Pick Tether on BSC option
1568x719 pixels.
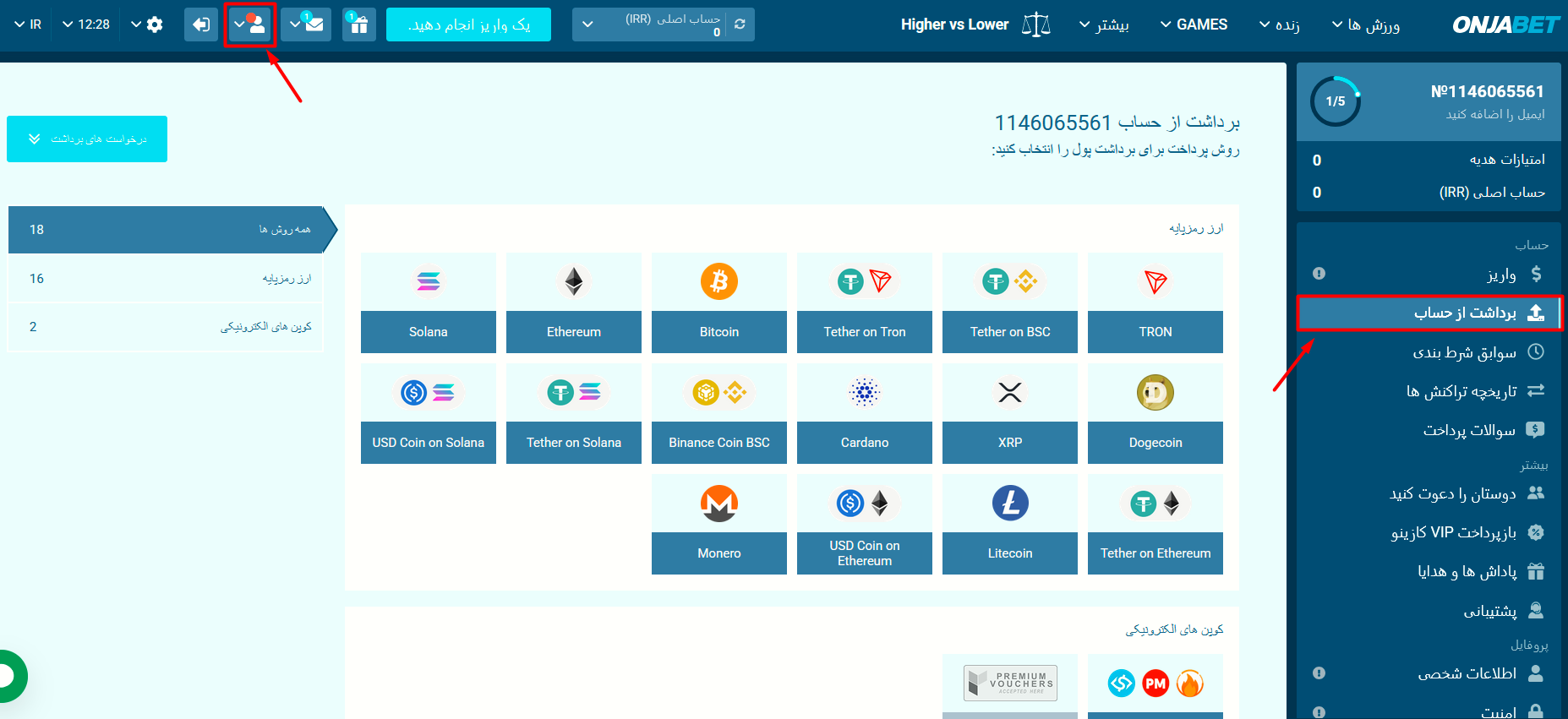pyautogui.click(x=1010, y=302)
